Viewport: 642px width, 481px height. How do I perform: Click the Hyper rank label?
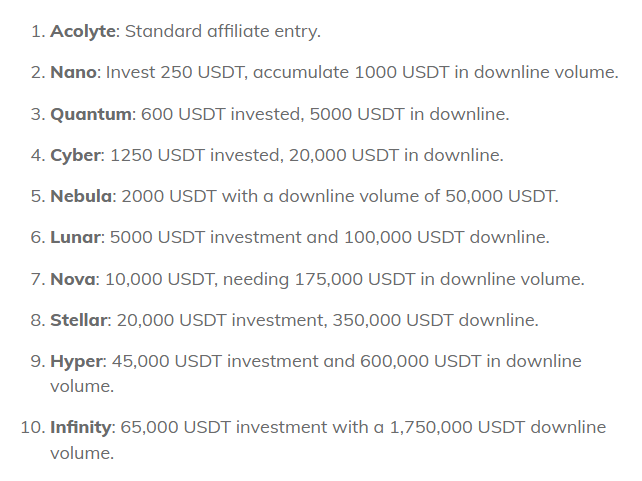[77, 362]
